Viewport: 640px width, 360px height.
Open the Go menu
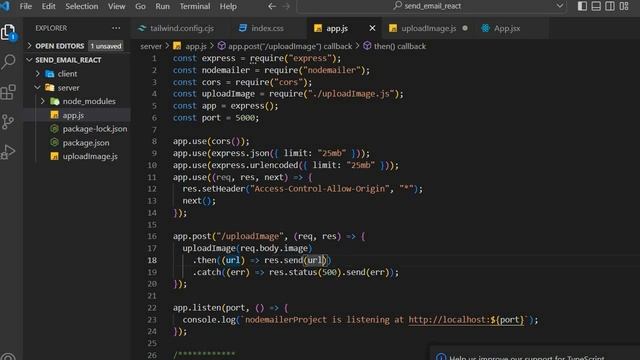click(140, 6)
